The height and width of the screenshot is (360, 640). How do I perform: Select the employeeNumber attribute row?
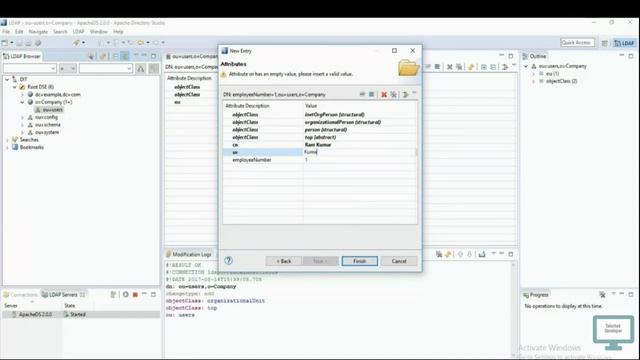tap(320, 160)
